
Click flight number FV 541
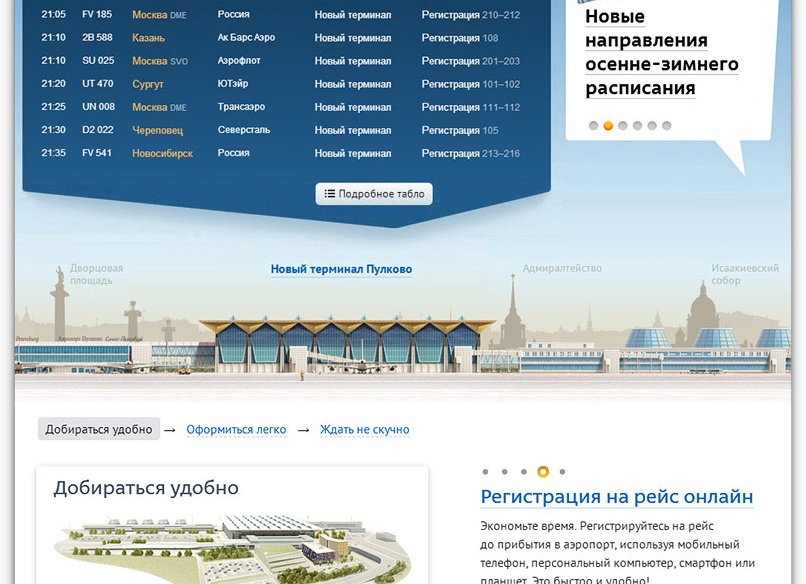point(97,153)
